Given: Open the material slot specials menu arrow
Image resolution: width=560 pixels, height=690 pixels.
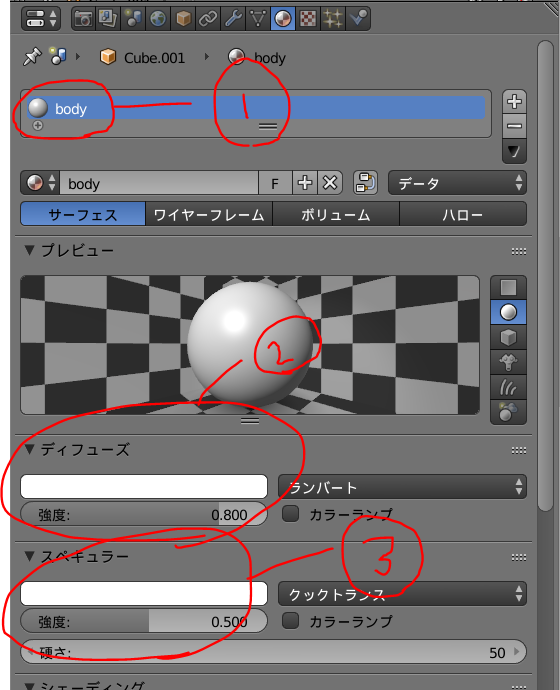Looking at the screenshot, I should pos(514,152).
